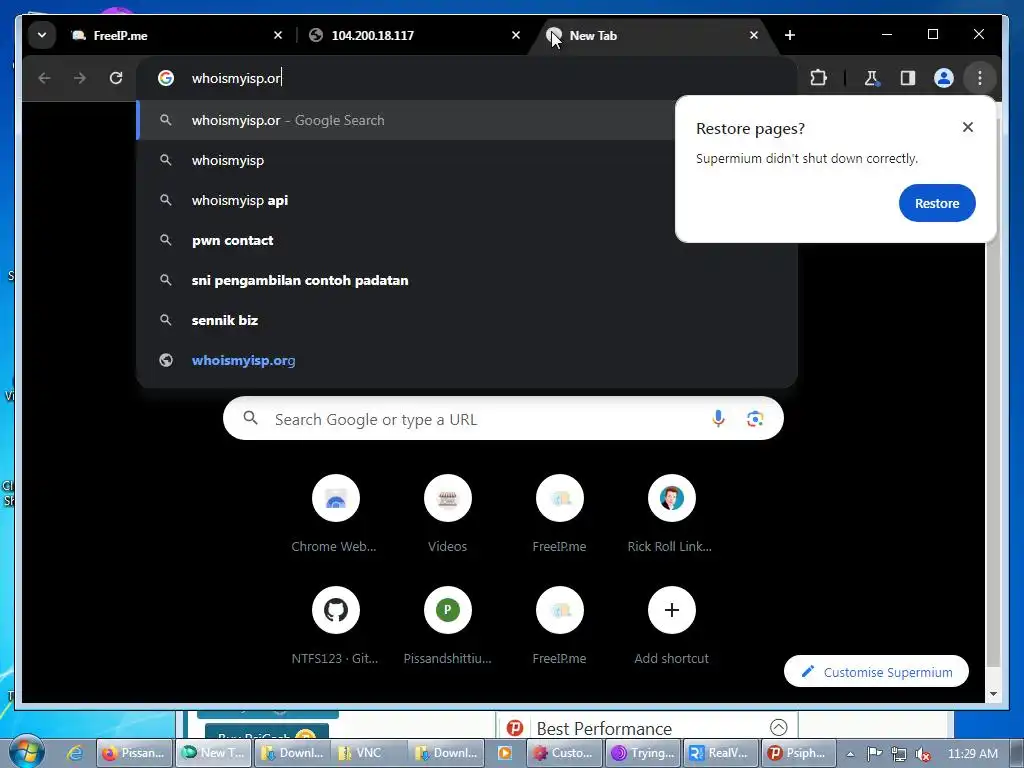Viewport: 1024px width, 768px height.
Task: Open the Windows Start orb
Action: (x=26, y=752)
